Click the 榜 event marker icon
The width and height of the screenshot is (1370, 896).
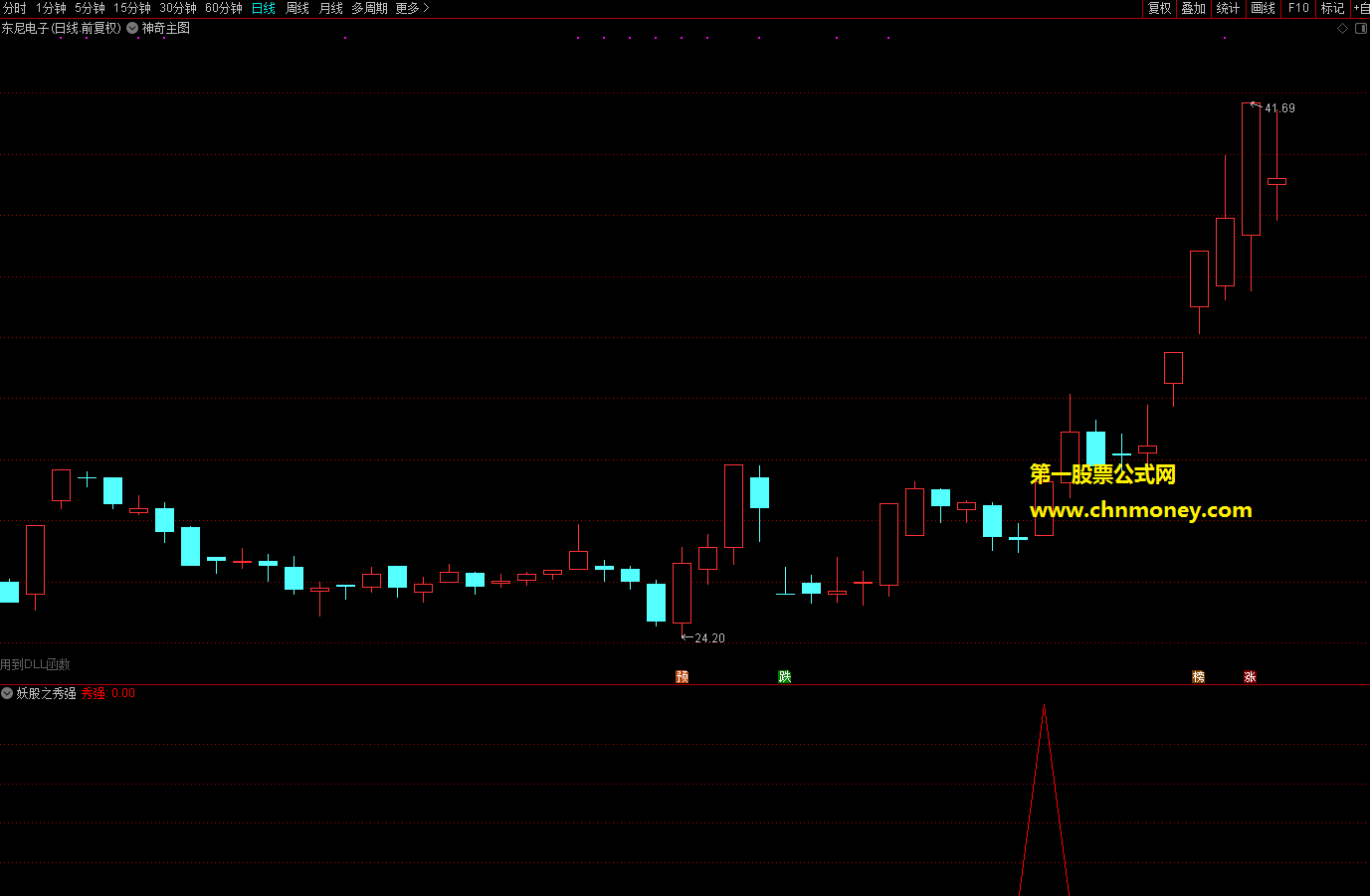pos(1199,676)
